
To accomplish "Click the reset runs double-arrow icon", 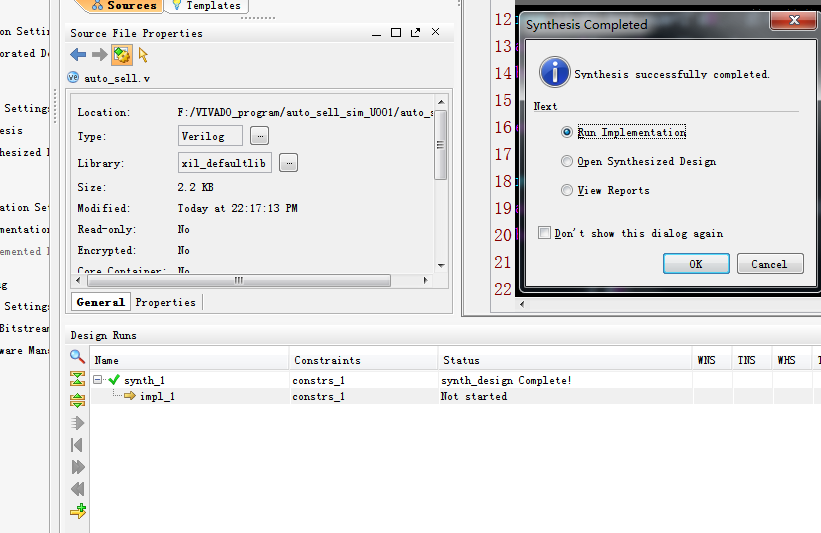I will 77,489.
